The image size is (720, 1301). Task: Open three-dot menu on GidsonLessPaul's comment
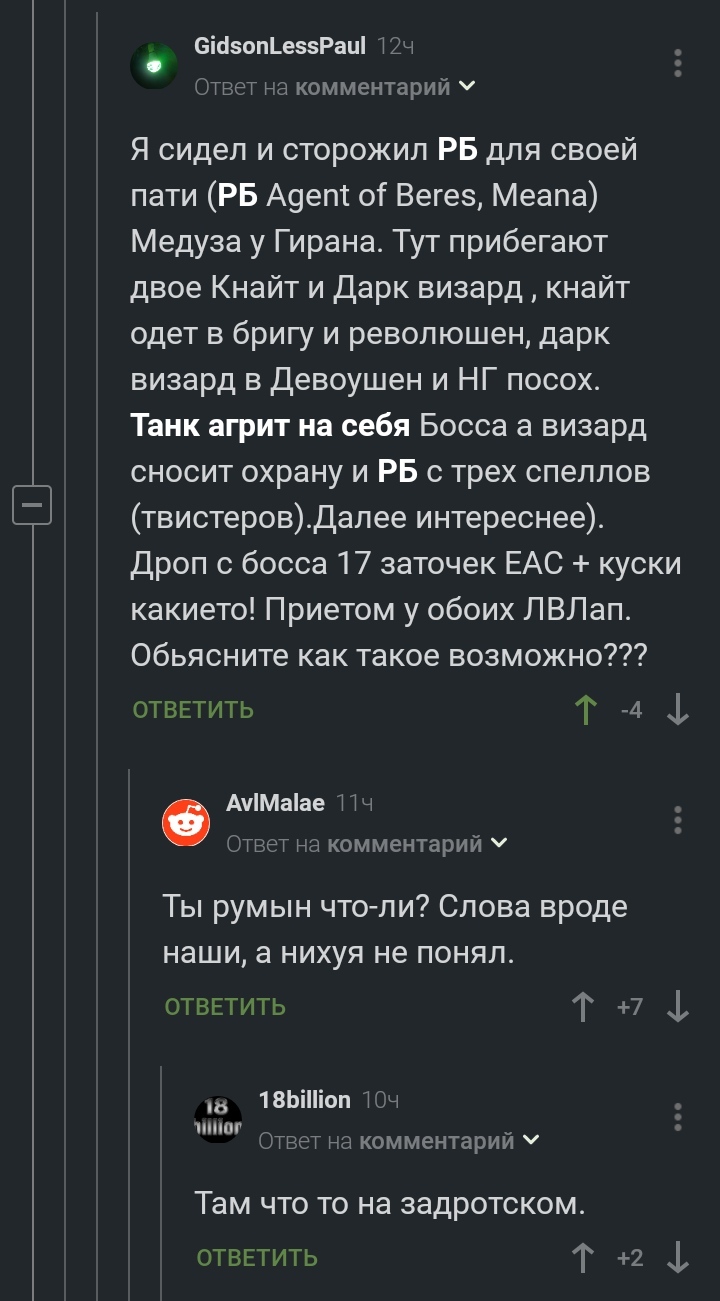point(676,61)
